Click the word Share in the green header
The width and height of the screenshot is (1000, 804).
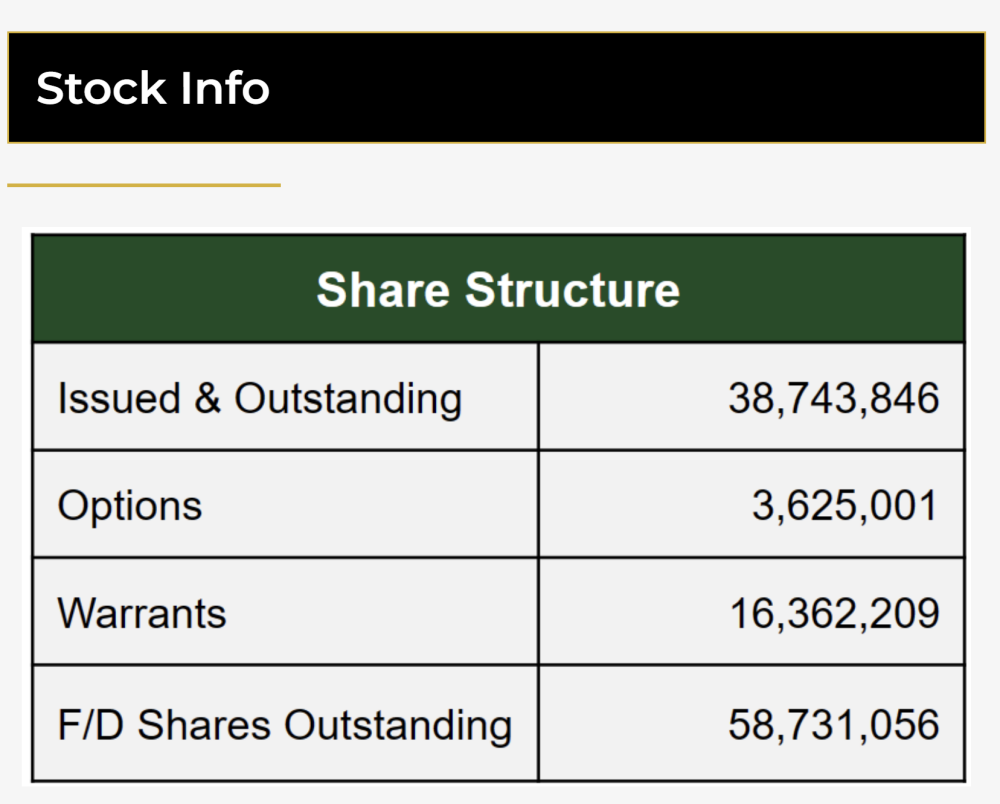(x=383, y=289)
